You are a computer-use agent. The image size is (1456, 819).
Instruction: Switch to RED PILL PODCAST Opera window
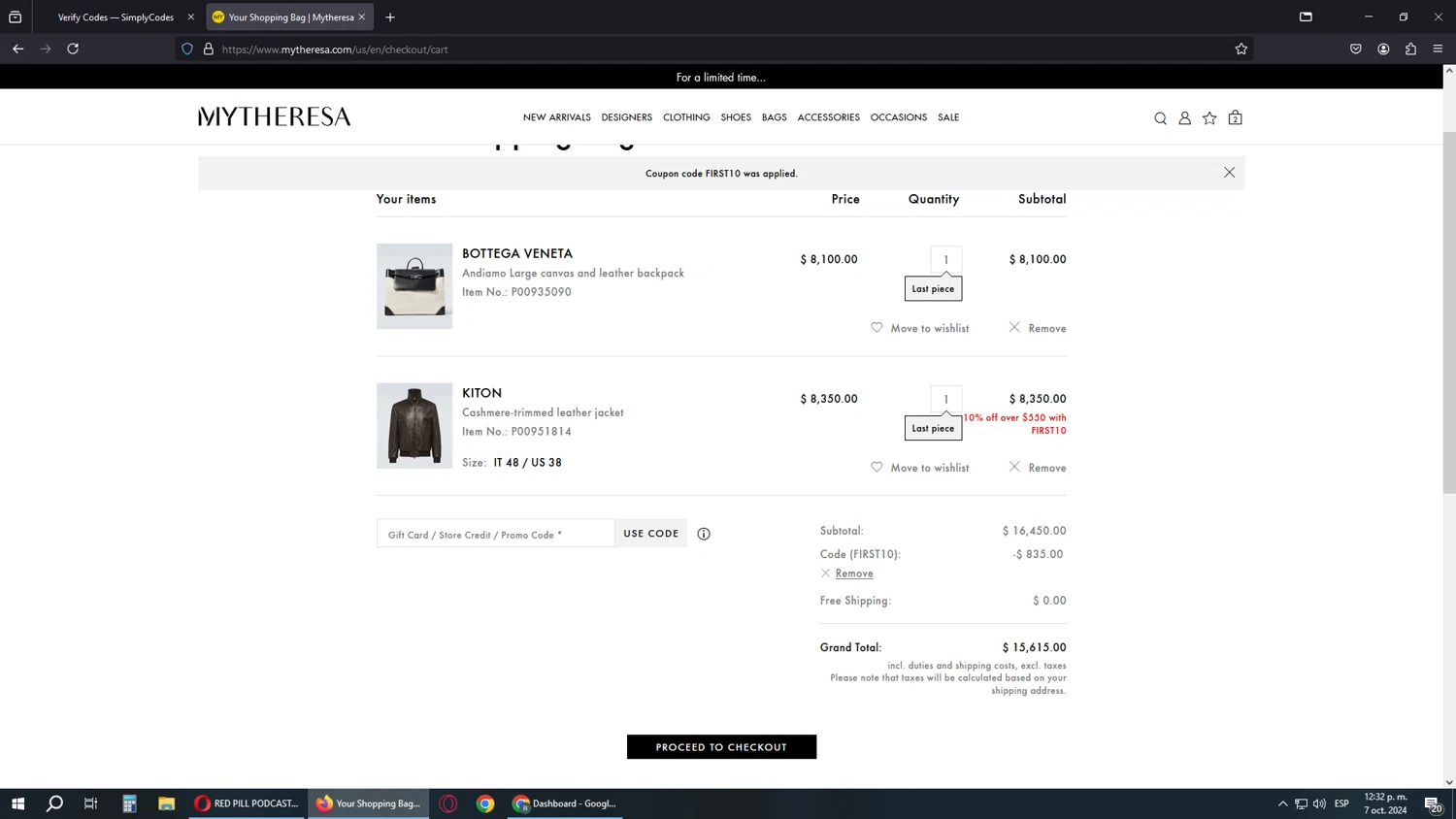pyautogui.click(x=248, y=803)
